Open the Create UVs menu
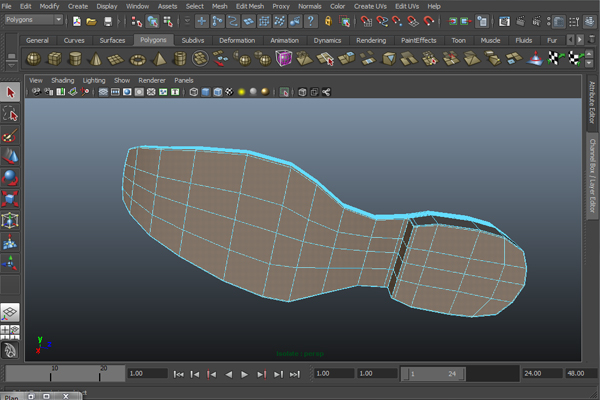The width and height of the screenshot is (600, 400). coord(370,6)
